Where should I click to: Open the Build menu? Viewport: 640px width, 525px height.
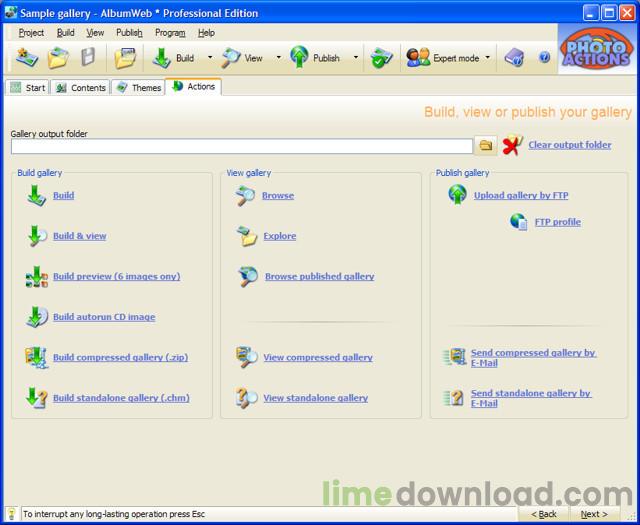point(66,33)
